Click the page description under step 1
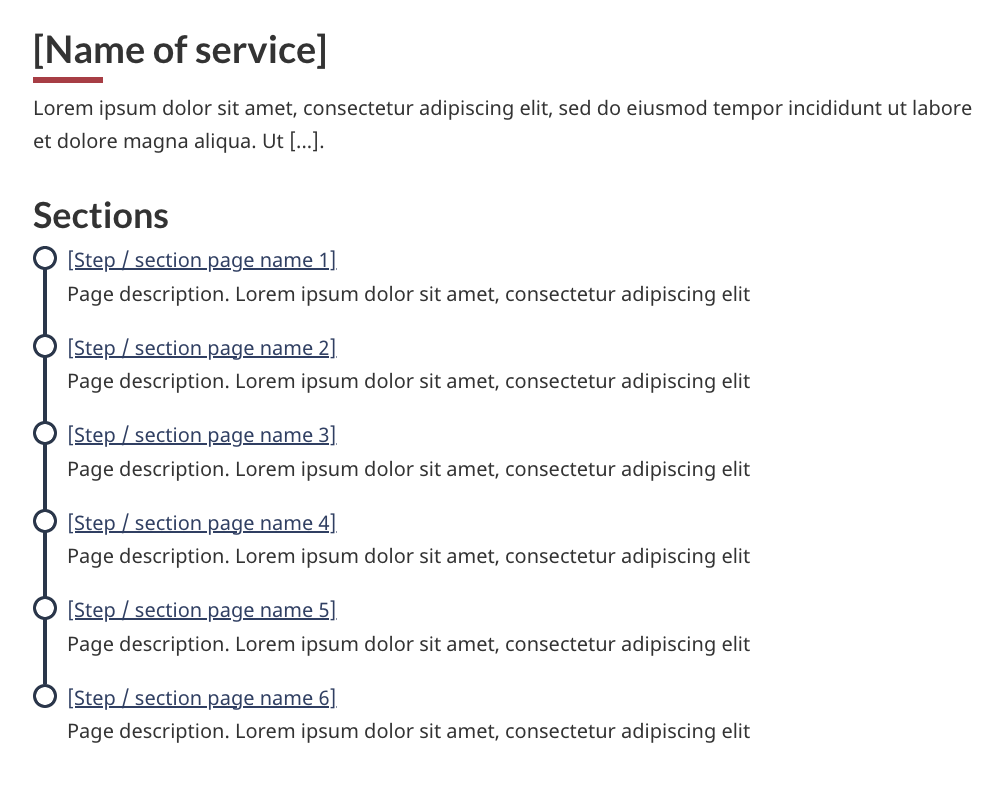 [408, 295]
